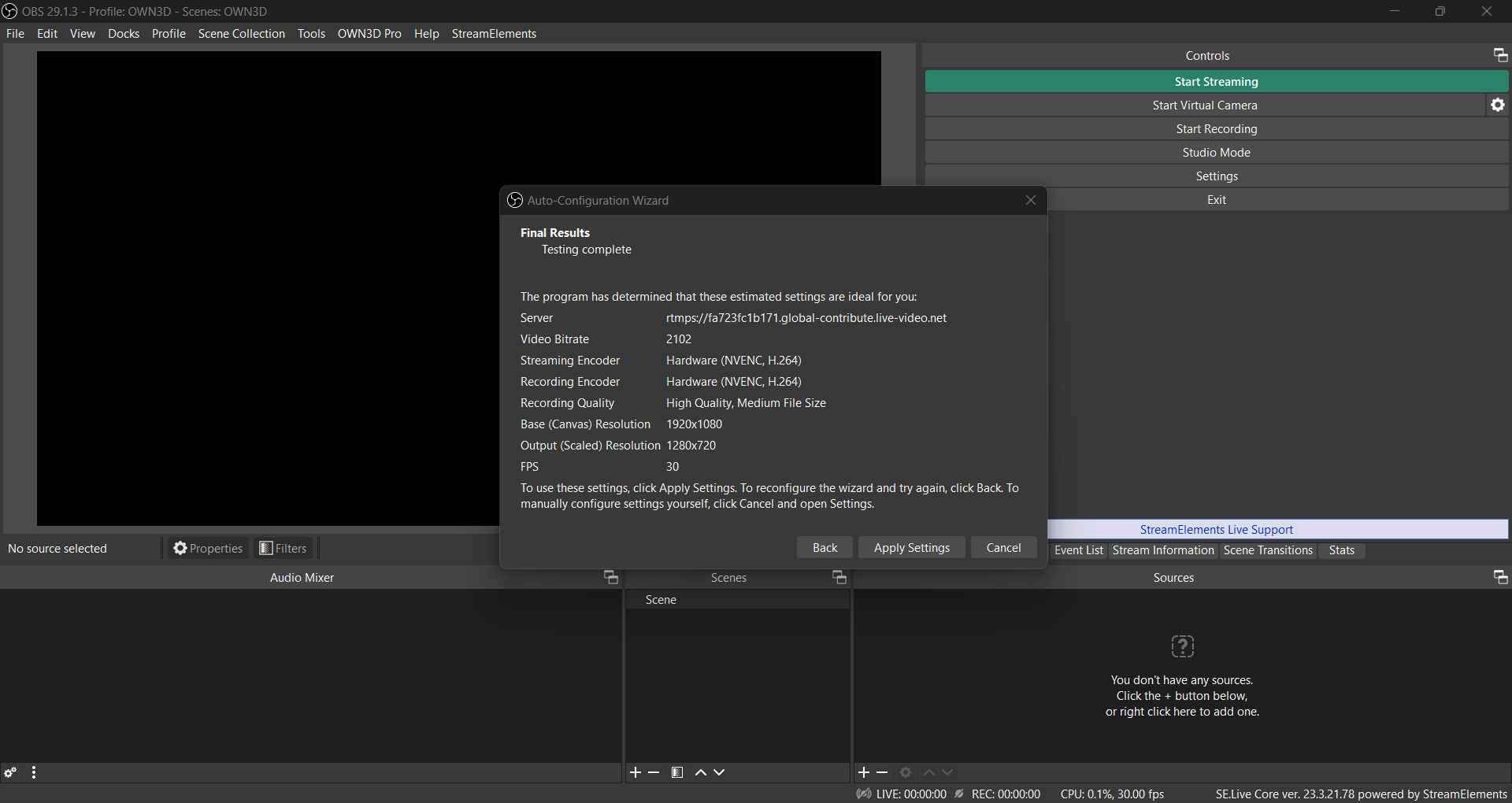
Task: Open the Scene Collection menu
Action: point(242,34)
